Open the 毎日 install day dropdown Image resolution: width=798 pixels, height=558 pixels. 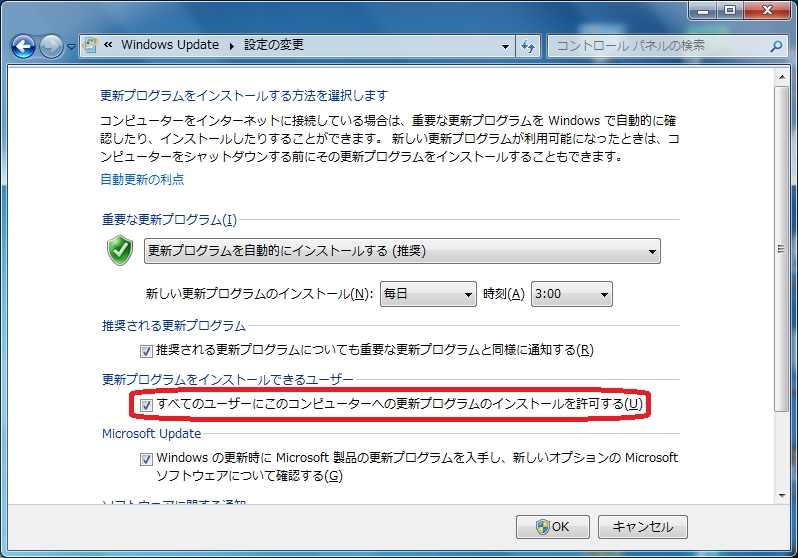(x=428, y=294)
